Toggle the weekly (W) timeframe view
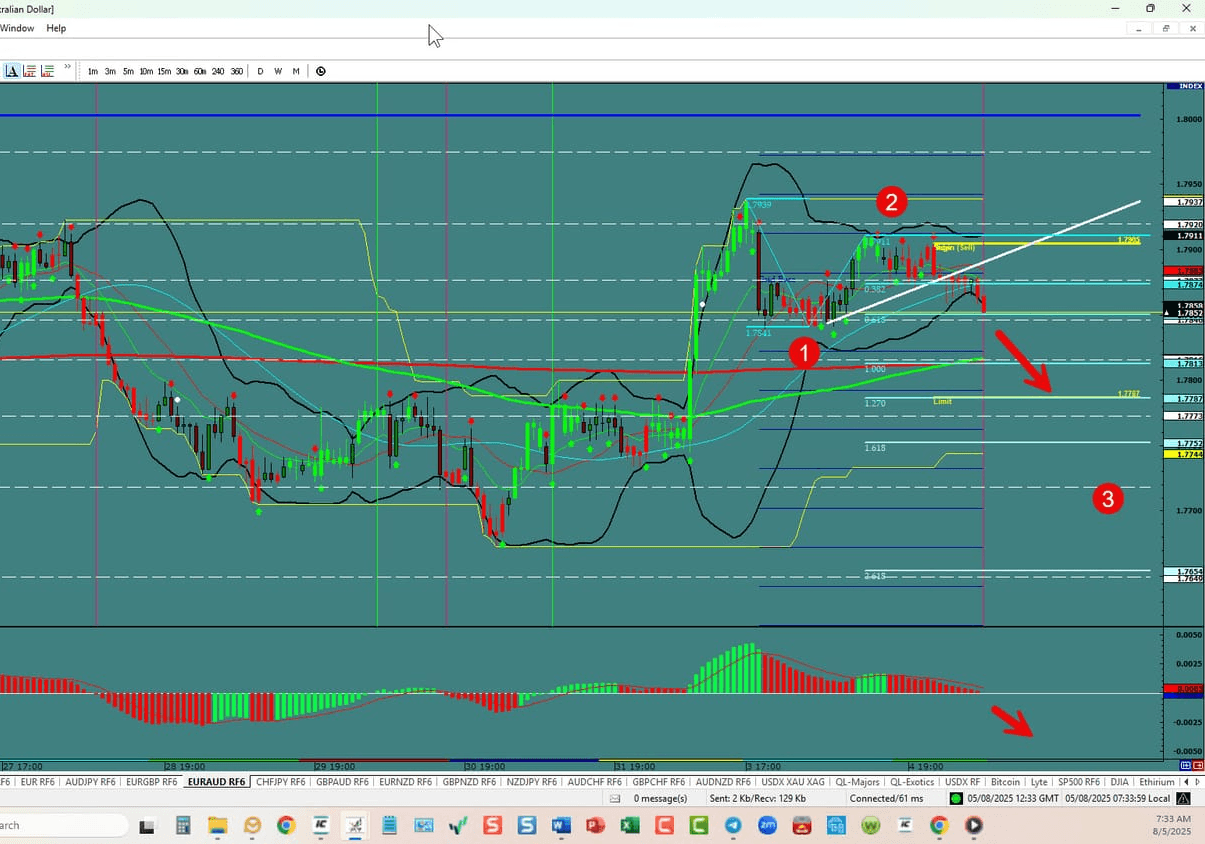 [x=278, y=71]
